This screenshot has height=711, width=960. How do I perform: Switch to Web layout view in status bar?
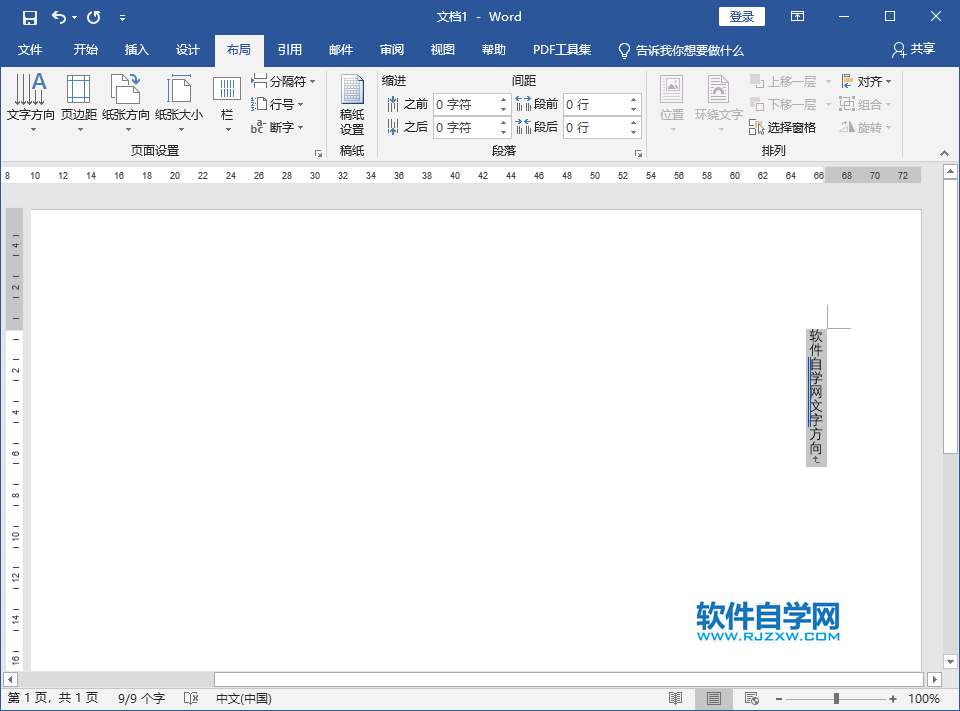[x=750, y=698]
